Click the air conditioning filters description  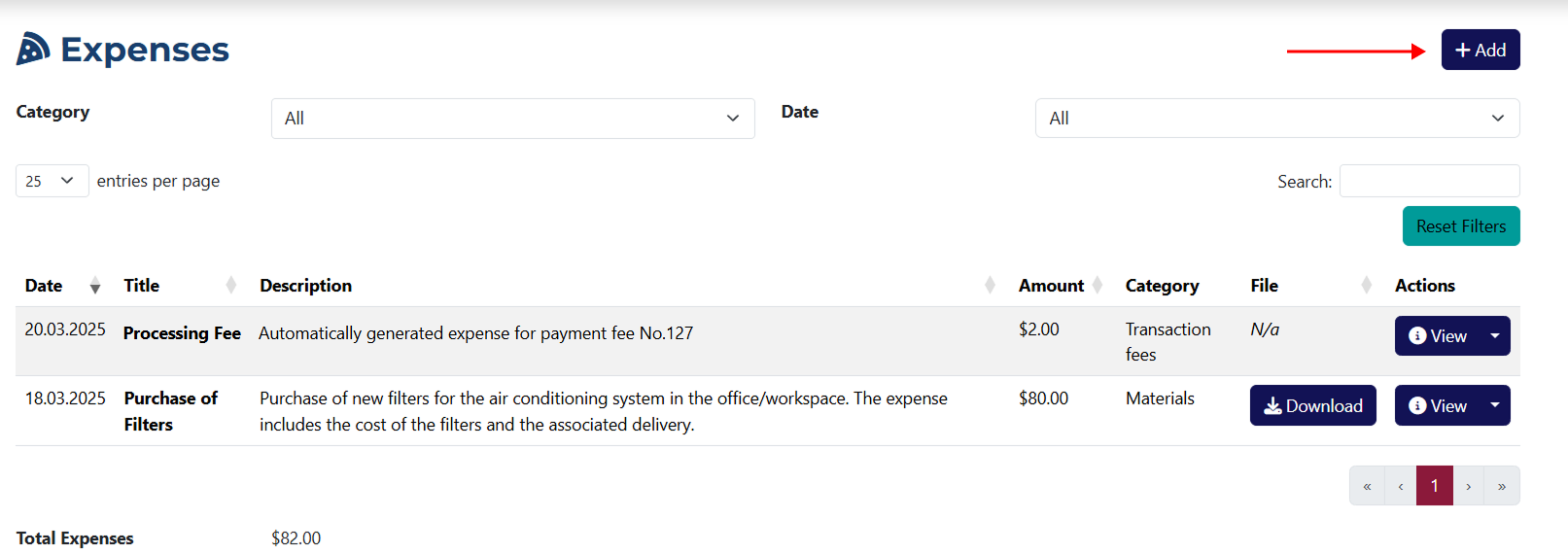603,411
